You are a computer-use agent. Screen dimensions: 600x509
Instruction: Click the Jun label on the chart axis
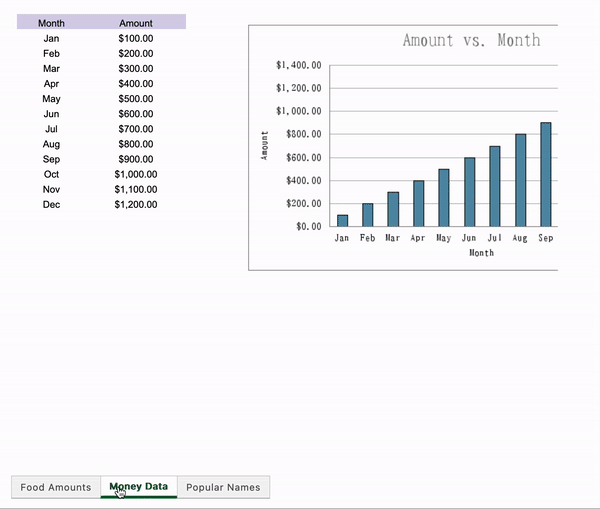pos(469,238)
